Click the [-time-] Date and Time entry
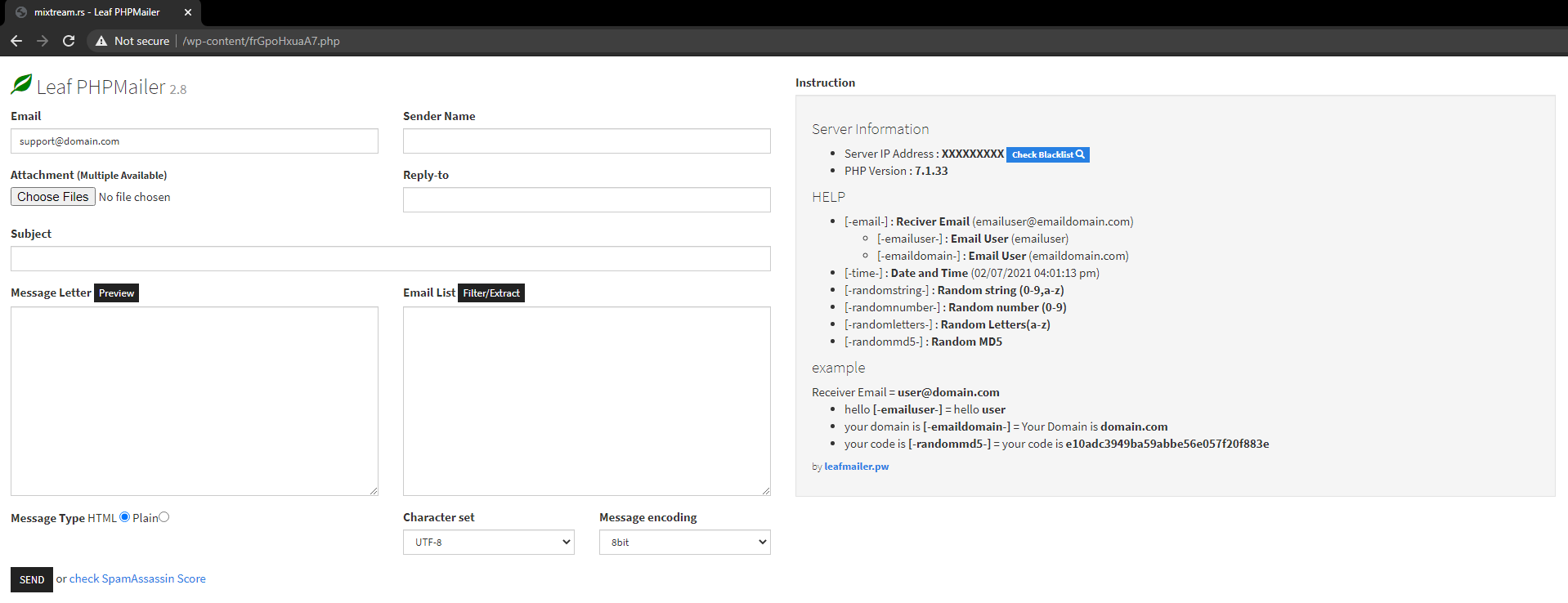Viewport: 1568px width, 603px height. [x=972, y=273]
